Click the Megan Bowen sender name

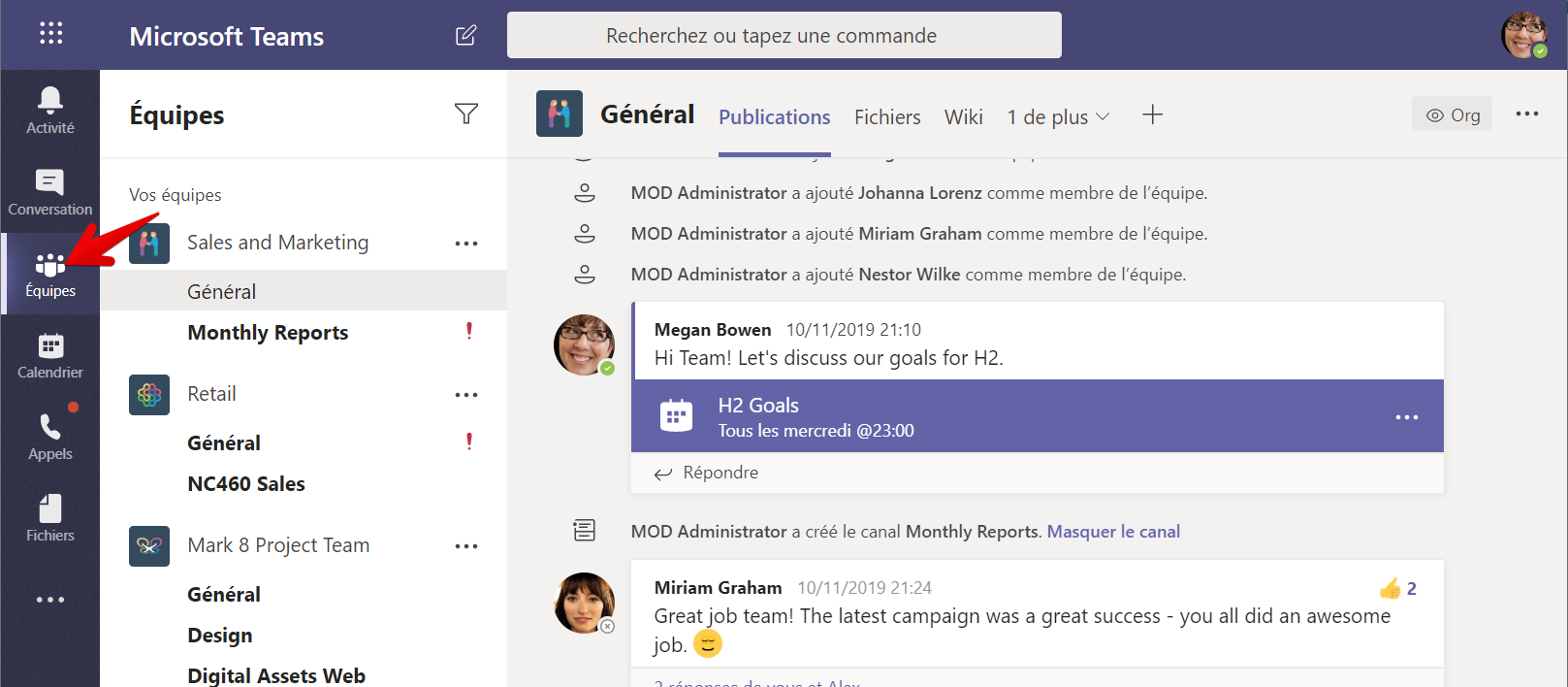(713, 330)
